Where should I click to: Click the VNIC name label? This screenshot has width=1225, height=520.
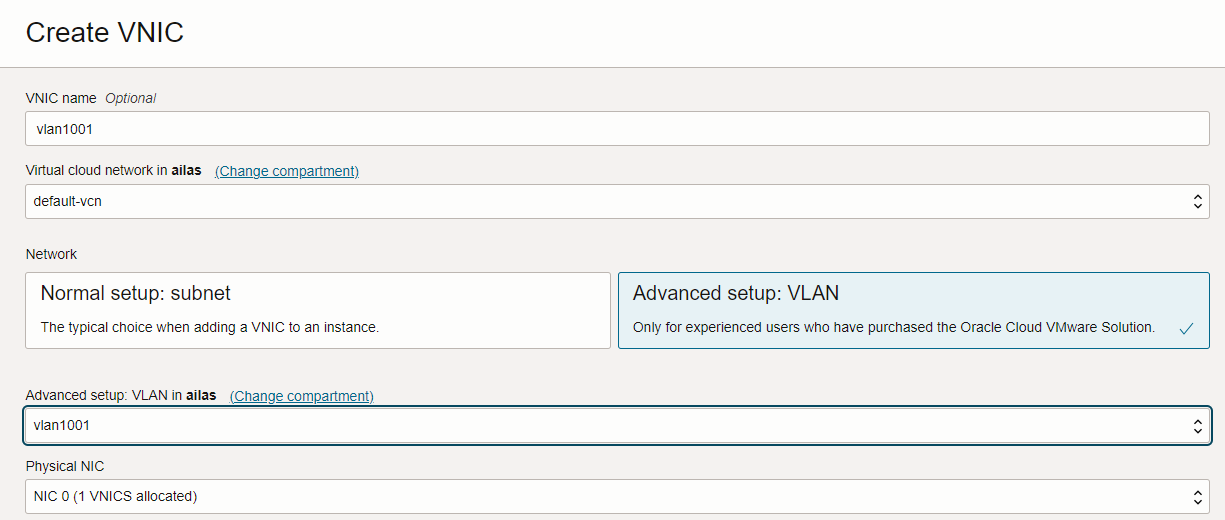point(61,98)
